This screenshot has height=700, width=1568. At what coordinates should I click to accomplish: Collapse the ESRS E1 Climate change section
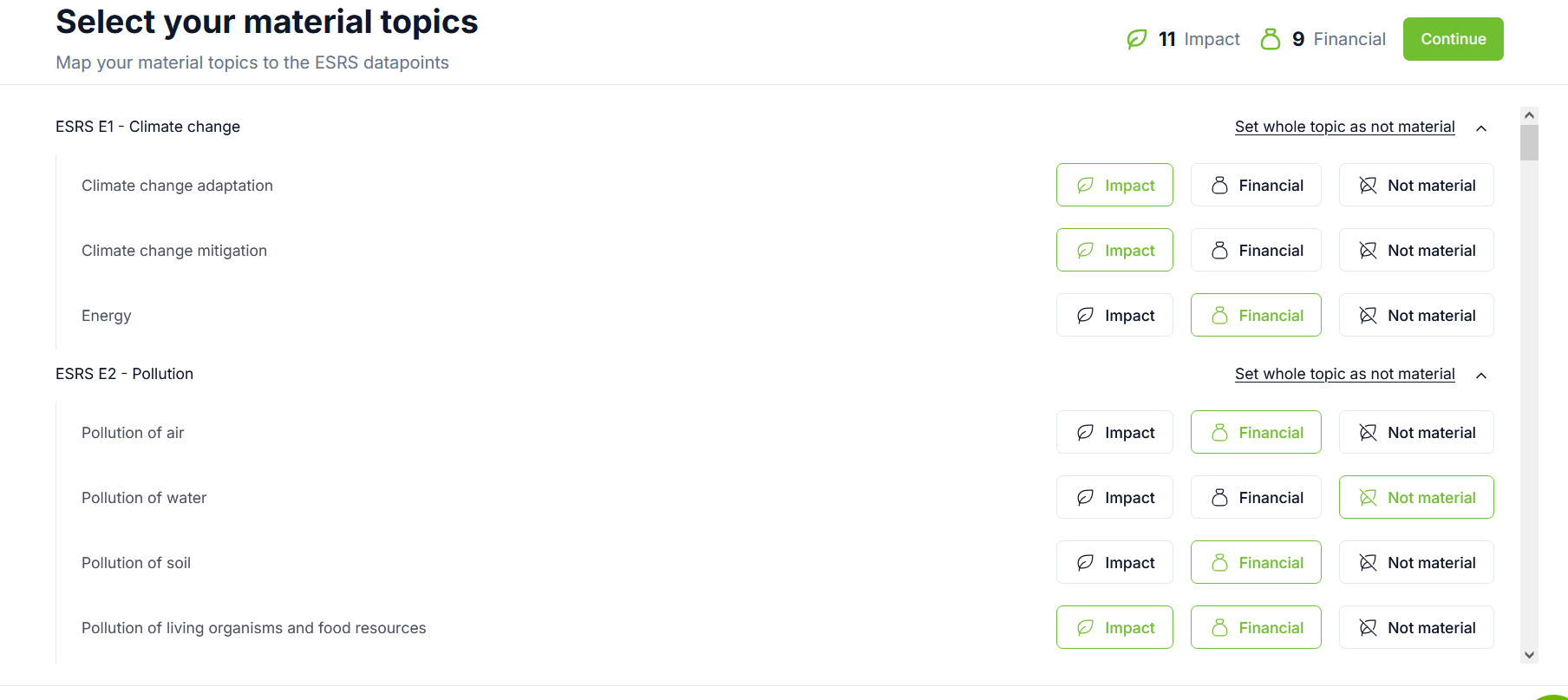click(1481, 128)
